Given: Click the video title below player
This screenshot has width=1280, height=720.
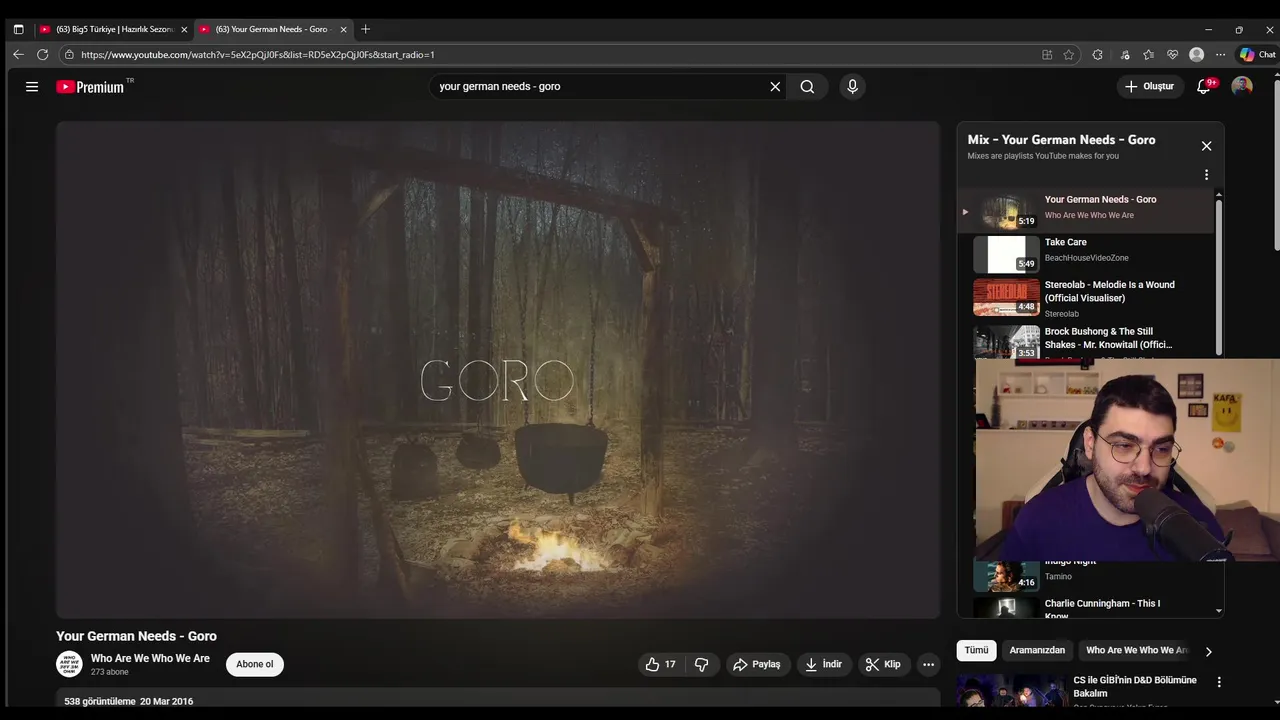Looking at the screenshot, I should pyautogui.click(x=136, y=636).
